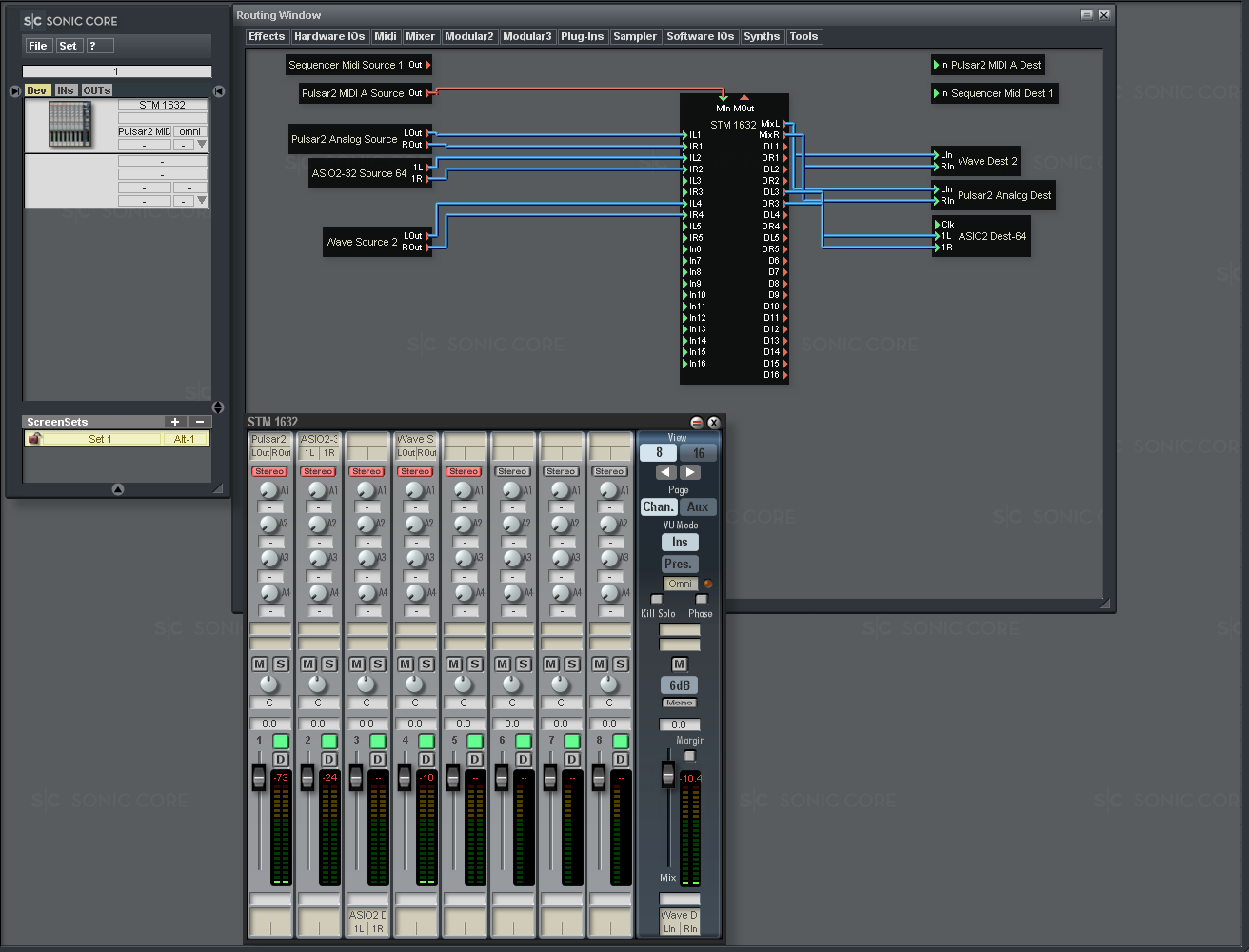Click the A1 aux knob on channel 2
This screenshot has height=952, width=1249.
click(317, 489)
